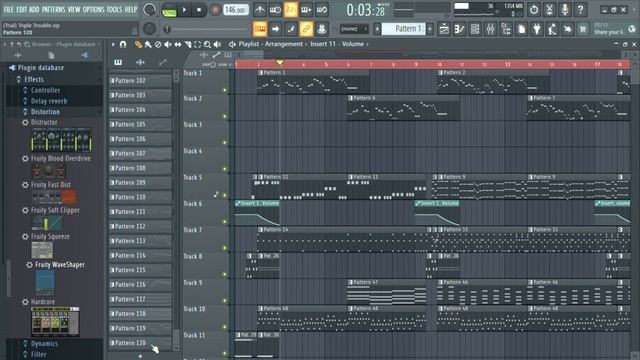Click the song position slider
The width and height of the screenshot is (640, 360).
(x=206, y=29)
